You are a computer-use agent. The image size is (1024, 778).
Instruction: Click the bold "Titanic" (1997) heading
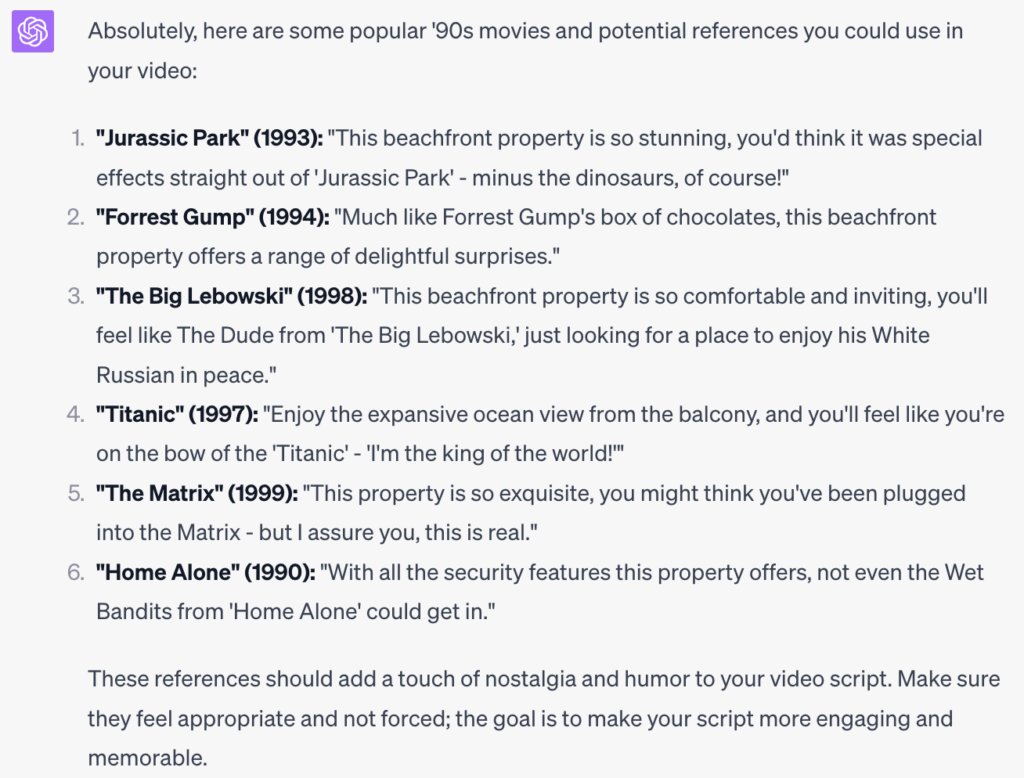pyautogui.click(x=176, y=414)
